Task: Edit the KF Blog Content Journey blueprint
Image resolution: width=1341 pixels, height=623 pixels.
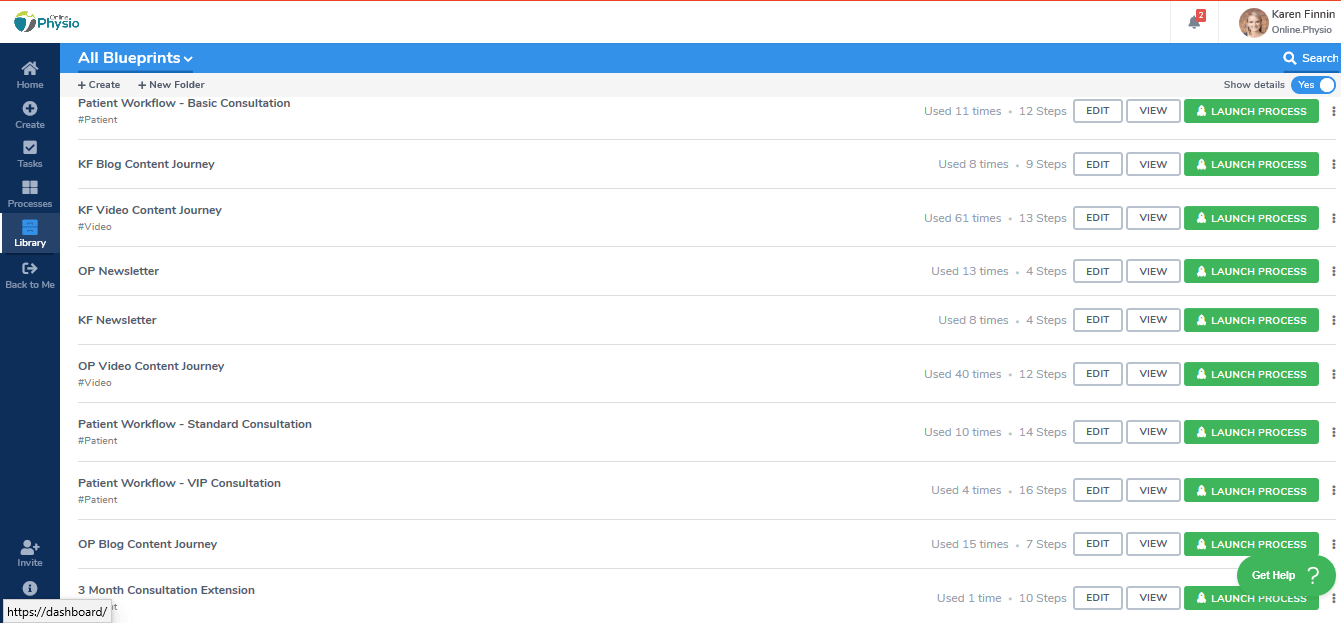Action: (x=1097, y=163)
